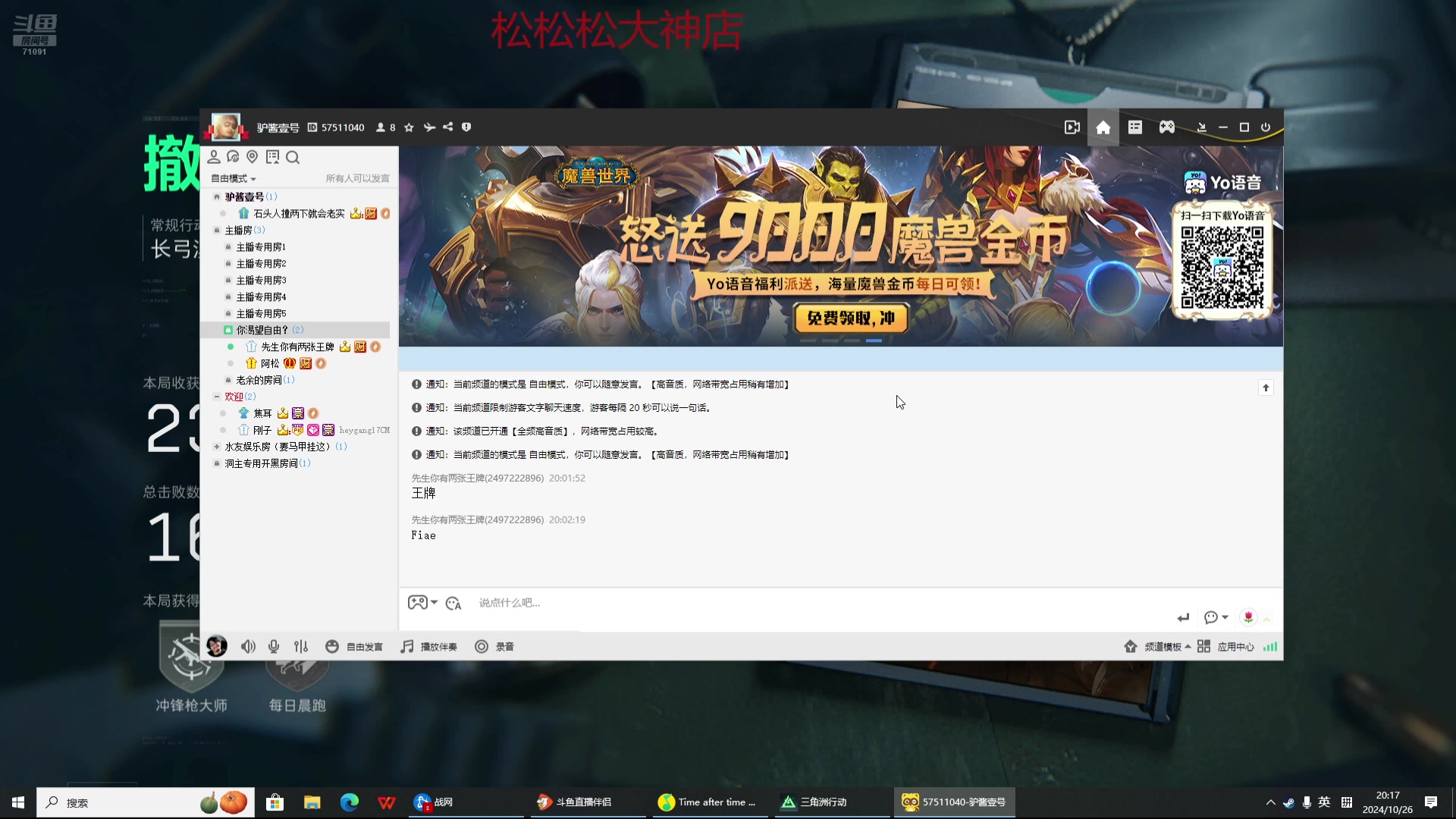Screen dimensions: 1456x819
Task: Click the shield report icon
Action: [x=466, y=127]
